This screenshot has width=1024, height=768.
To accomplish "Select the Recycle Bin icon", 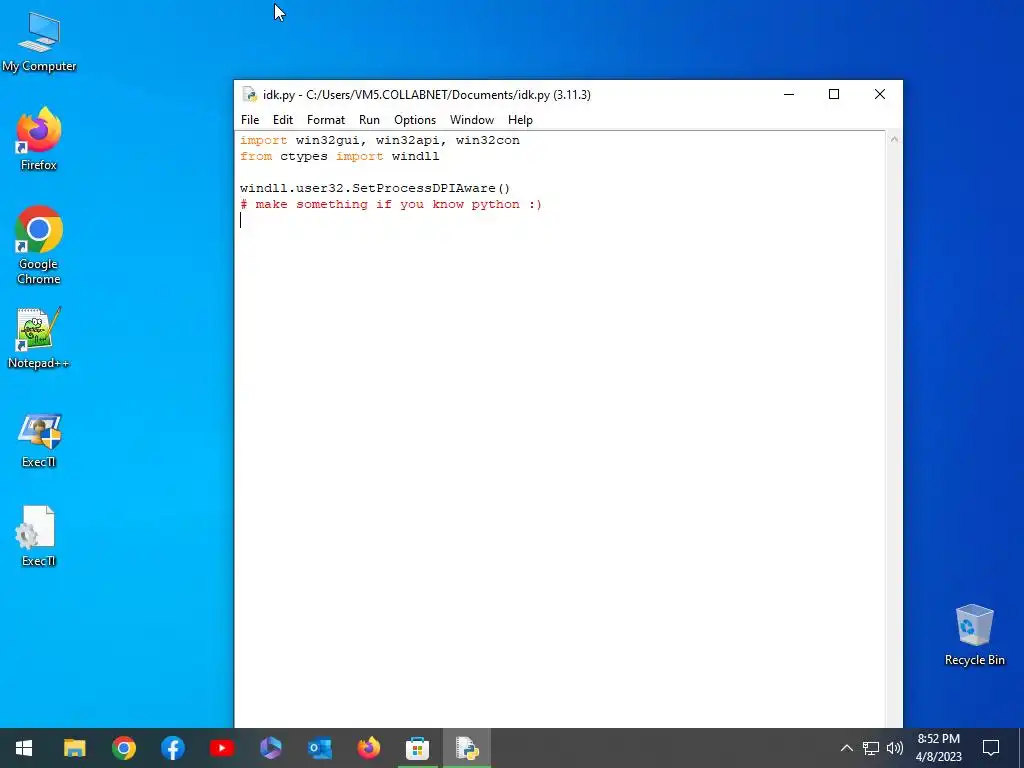I will click(974, 635).
